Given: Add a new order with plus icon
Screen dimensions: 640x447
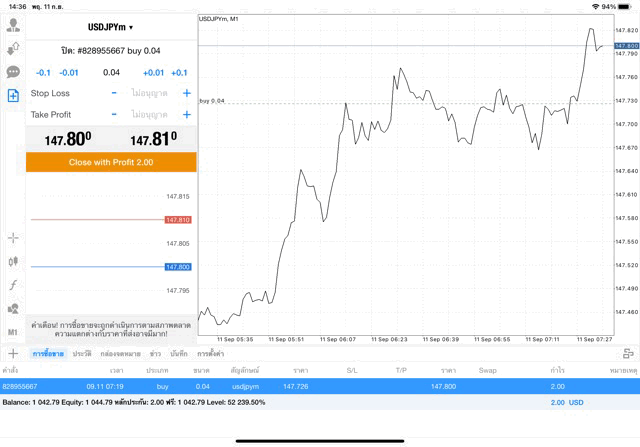Looking at the screenshot, I should click(13, 353).
